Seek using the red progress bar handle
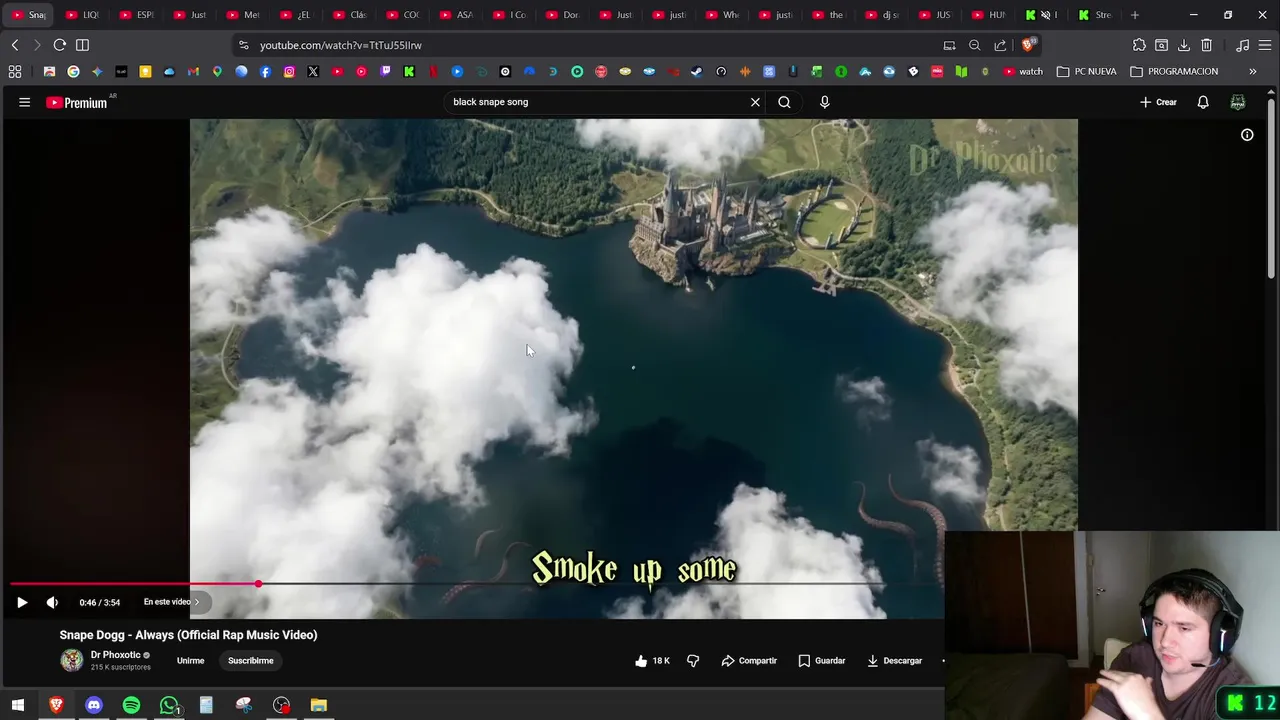The height and width of the screenshot is (720, 1280). point(258,583)
